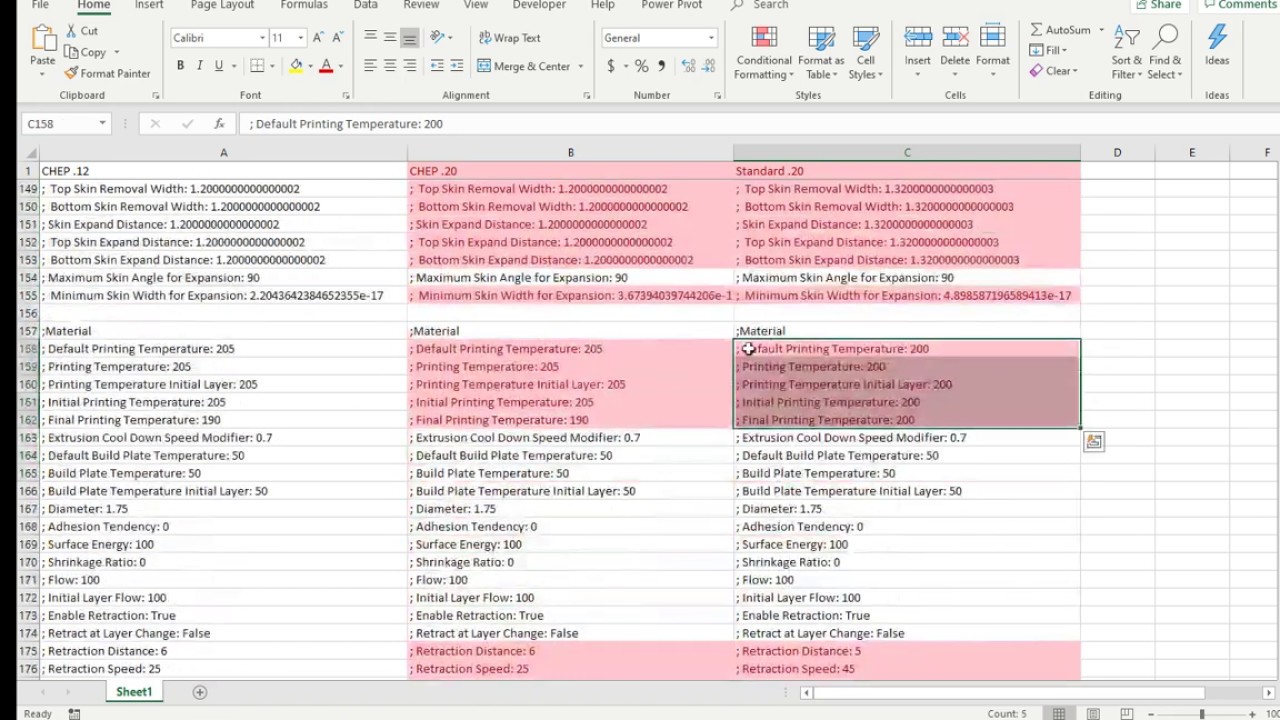Select cell 'Retraction Speed: 45'
Screen dimensions: 1280x720
tap(907, 669)
